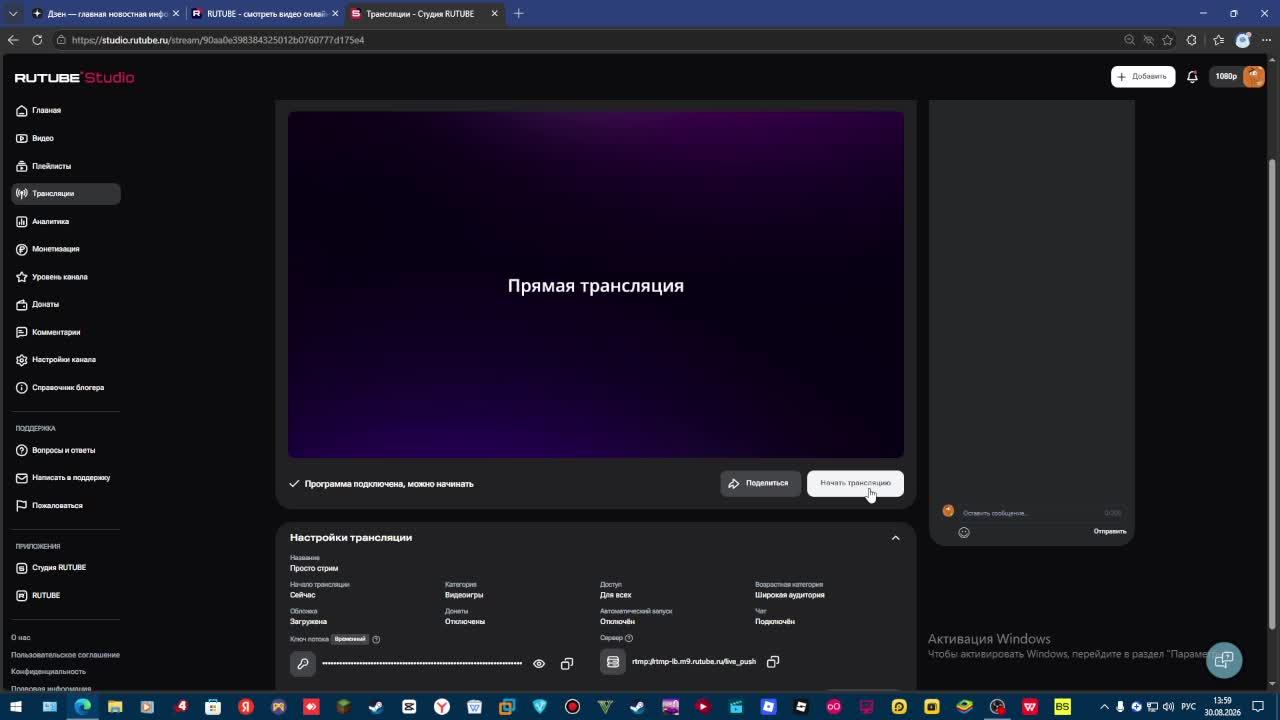The height and width of the screenshot is (720, 1280).
Task: Click the help icon next to Сервер
Action: pos(629,638)
